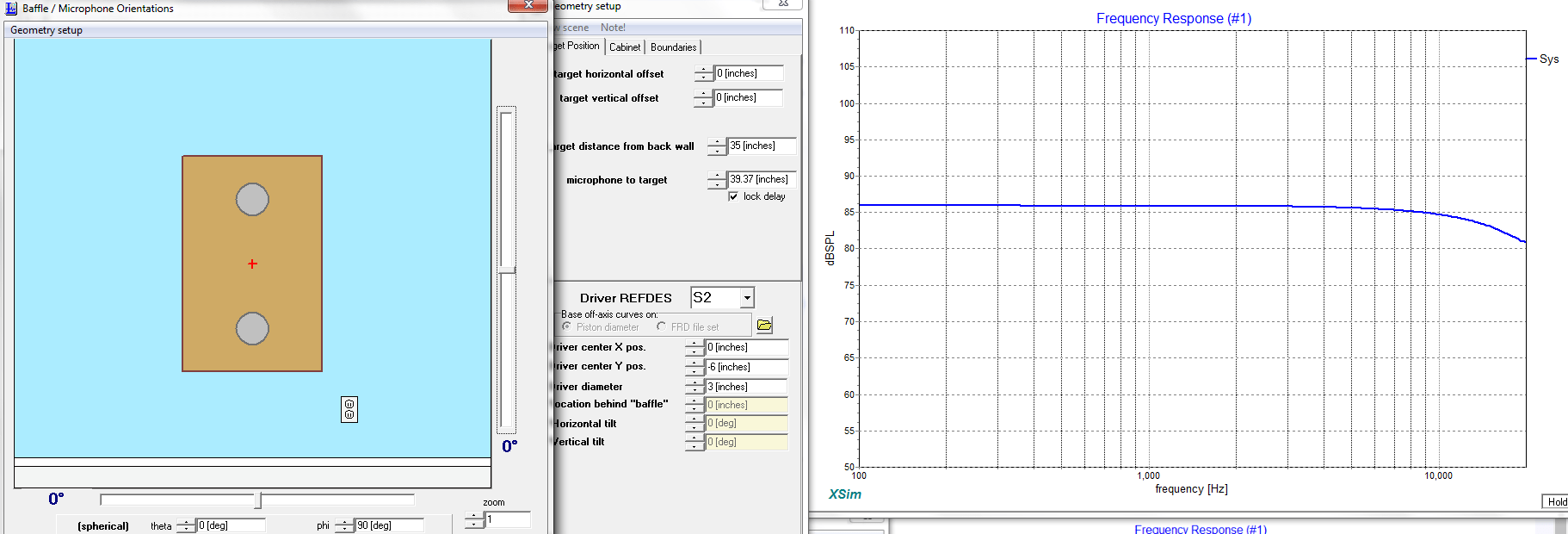Open the Driver REFDES S2 dropdown

747,297
